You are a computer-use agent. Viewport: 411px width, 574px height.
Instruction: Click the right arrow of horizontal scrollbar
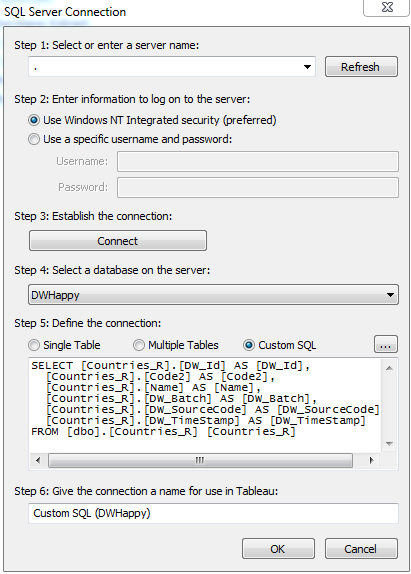pos(372,460)
